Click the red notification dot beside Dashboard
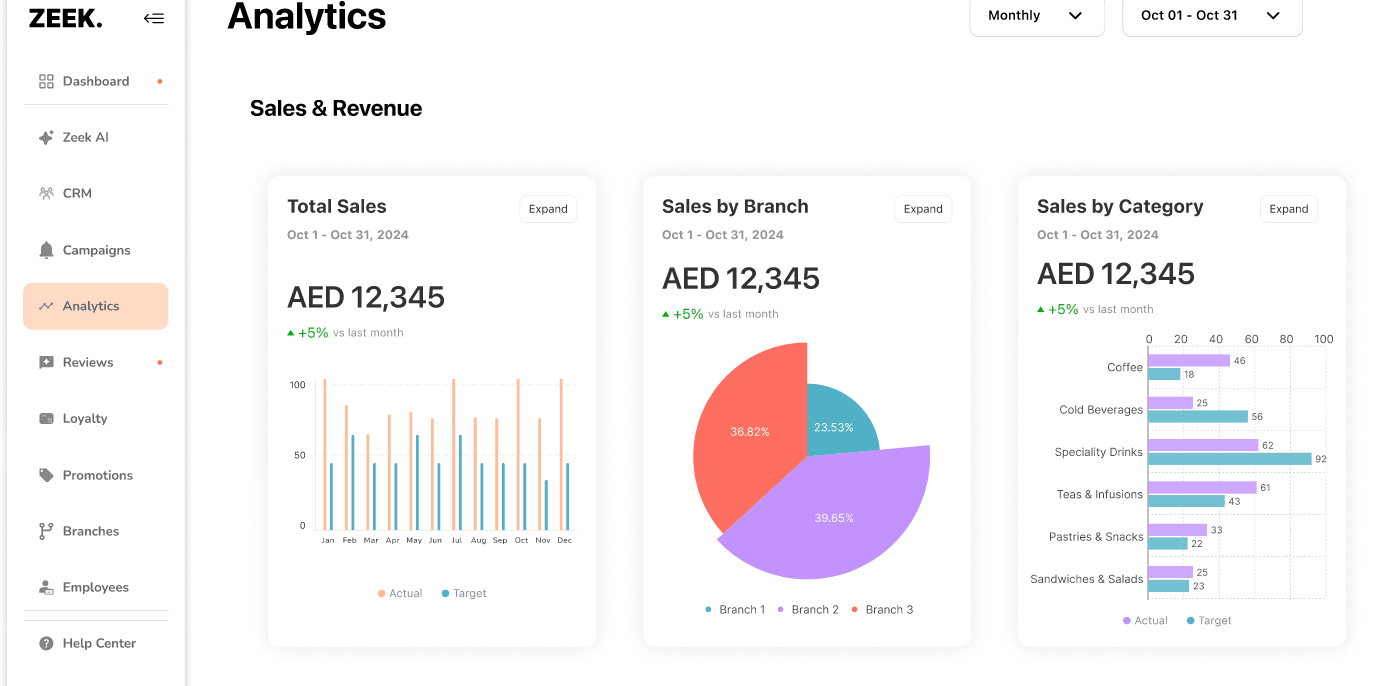The image size is (1376, 686). (160, 81)
